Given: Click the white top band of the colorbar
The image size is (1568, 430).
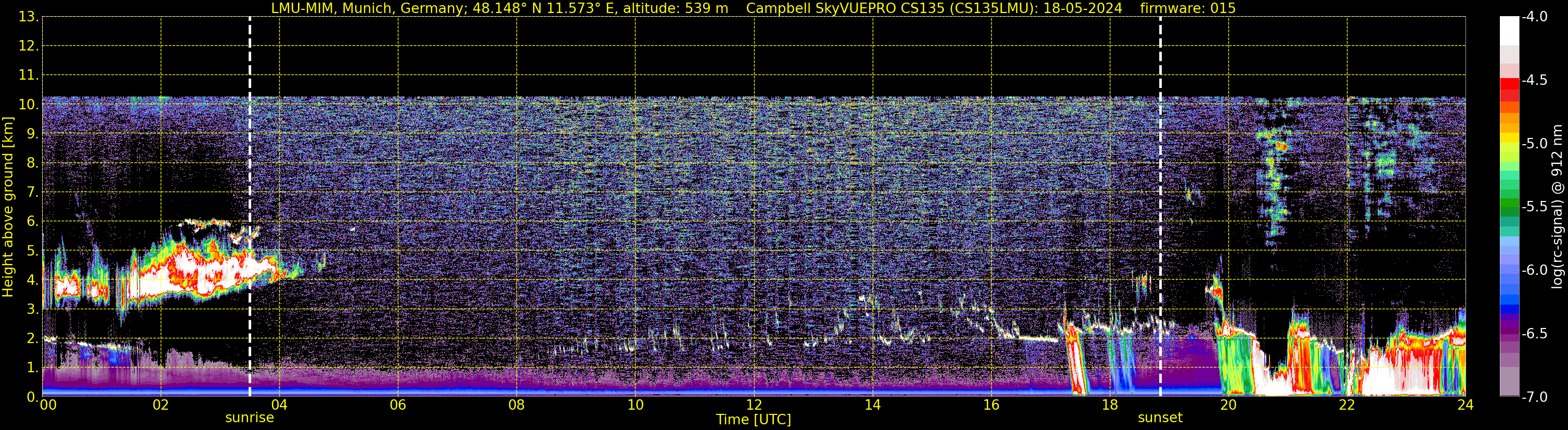Looking at the screenshot, I should coord(1510,30).
